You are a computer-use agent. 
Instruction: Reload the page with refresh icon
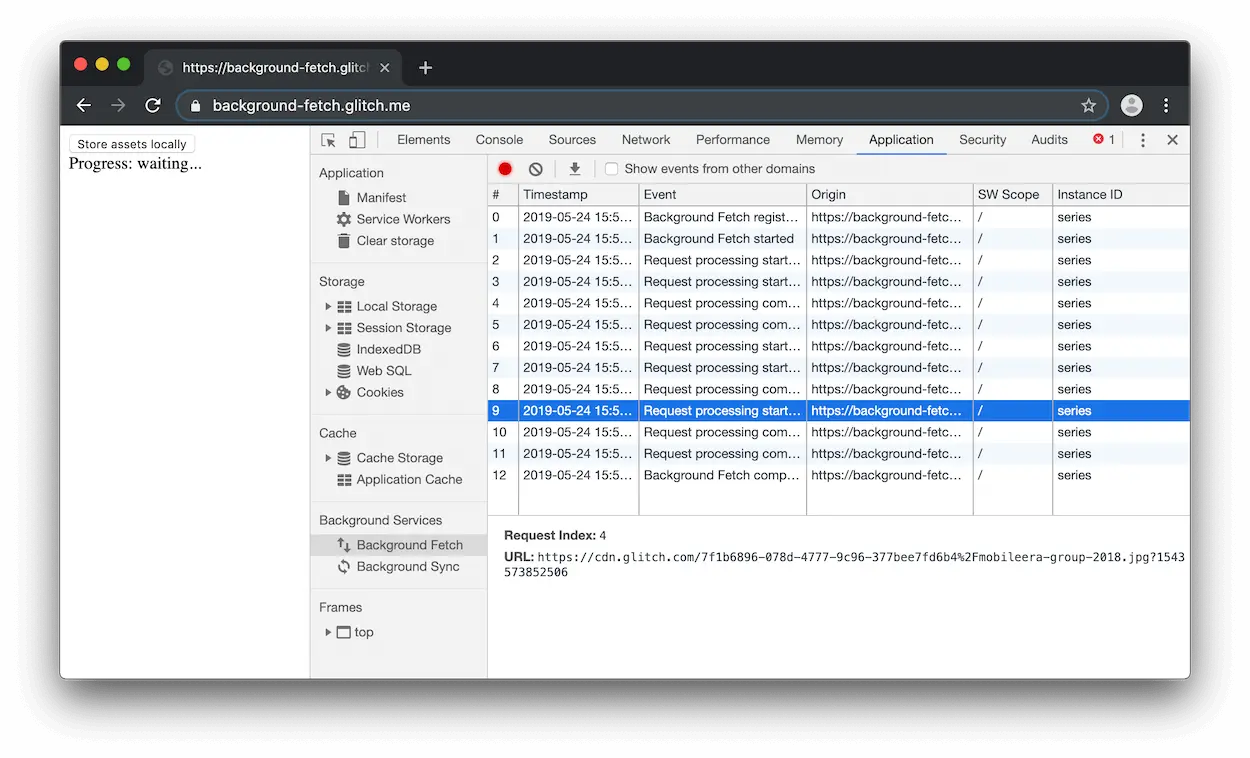tap(153, 105)
